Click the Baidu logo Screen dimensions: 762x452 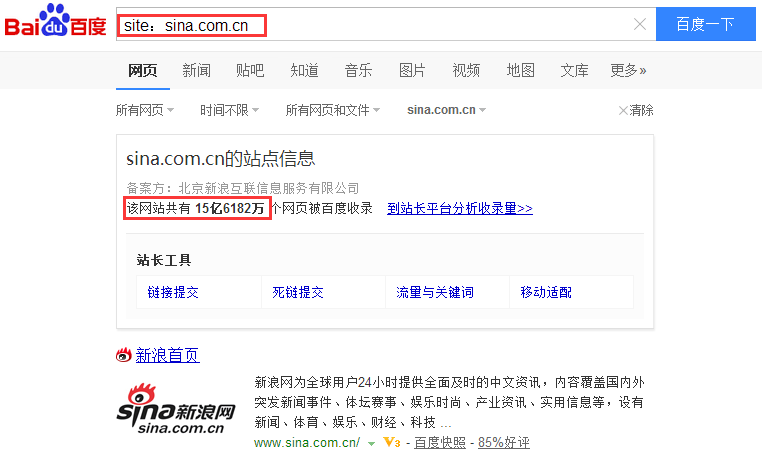click(x=55, y=20)
